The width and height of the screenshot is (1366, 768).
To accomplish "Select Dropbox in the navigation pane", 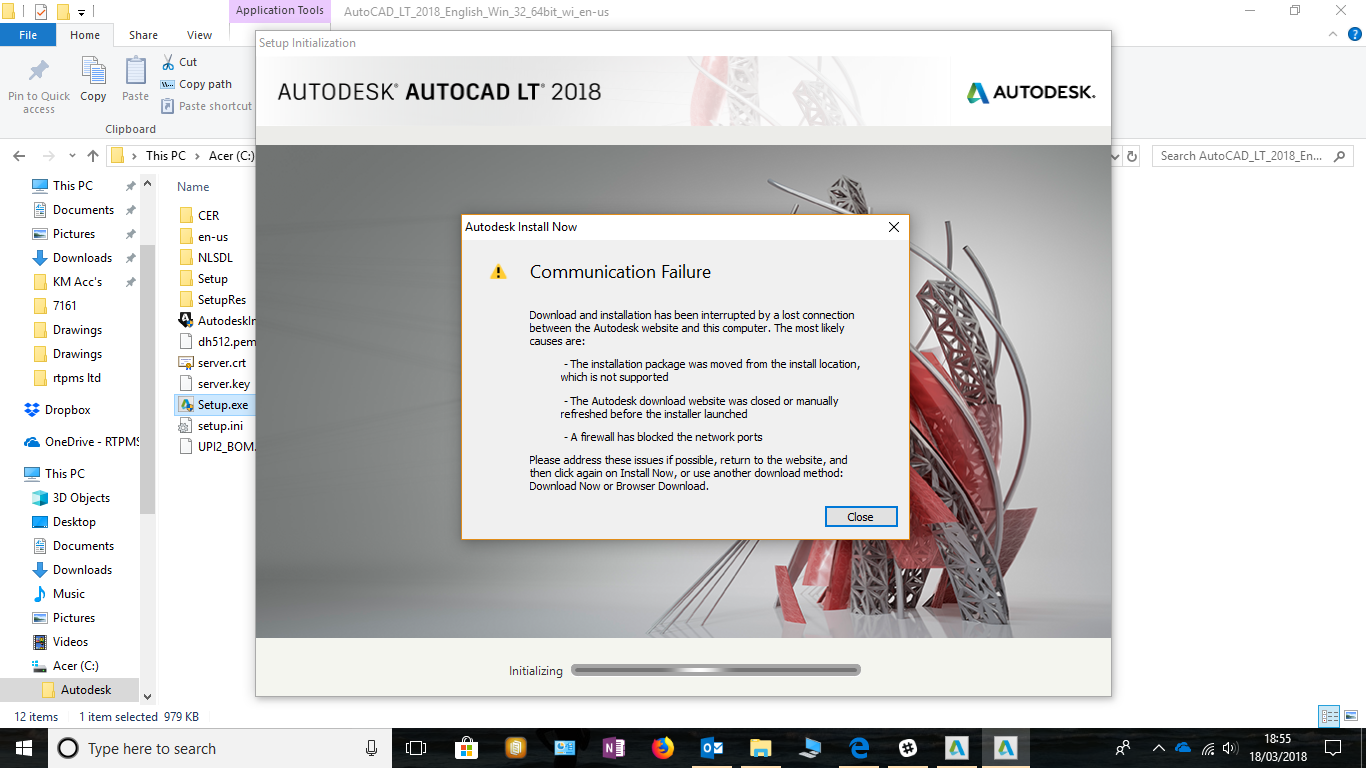I will 67,410.
